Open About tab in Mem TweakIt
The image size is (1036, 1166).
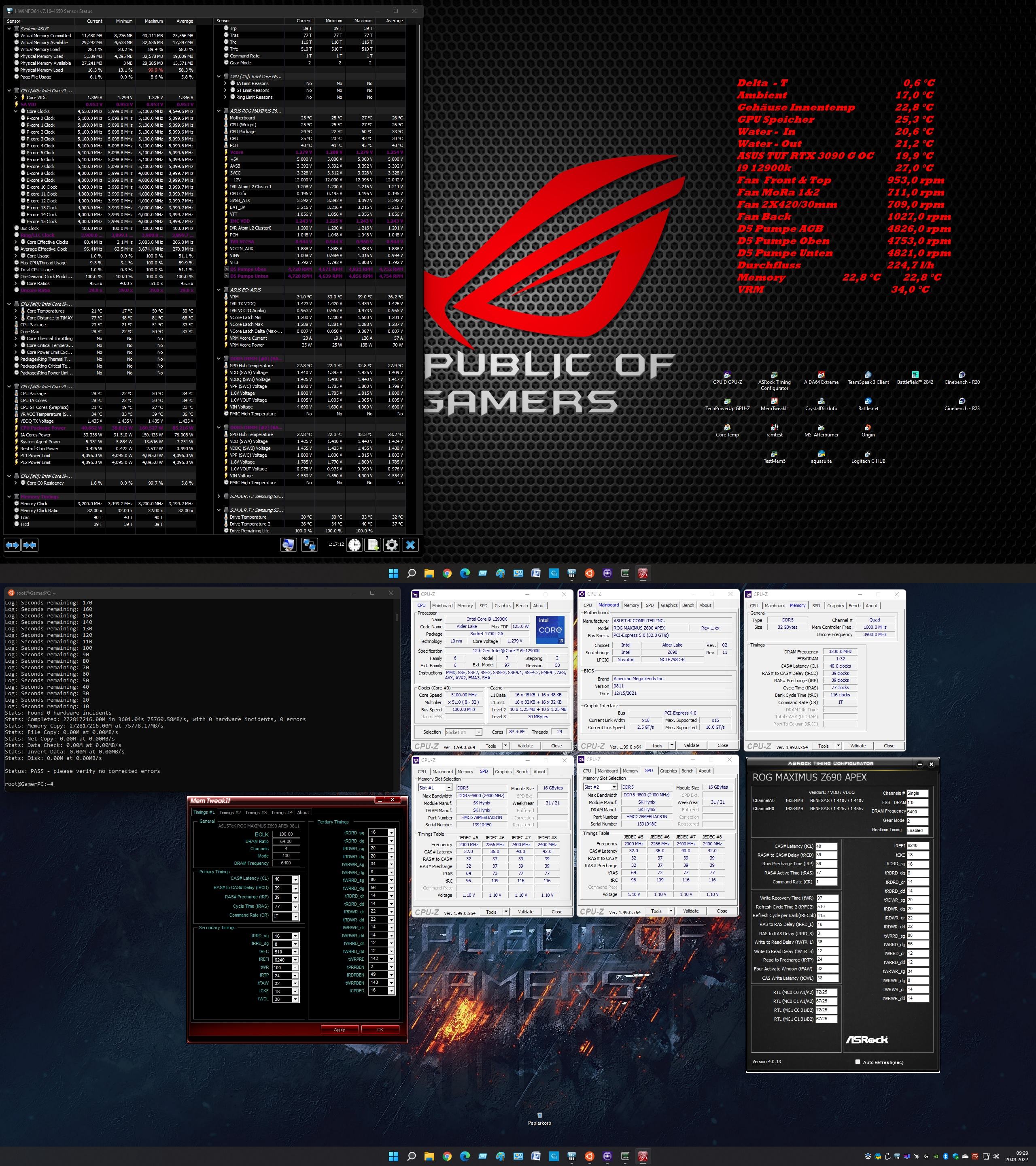click(304, 812)
